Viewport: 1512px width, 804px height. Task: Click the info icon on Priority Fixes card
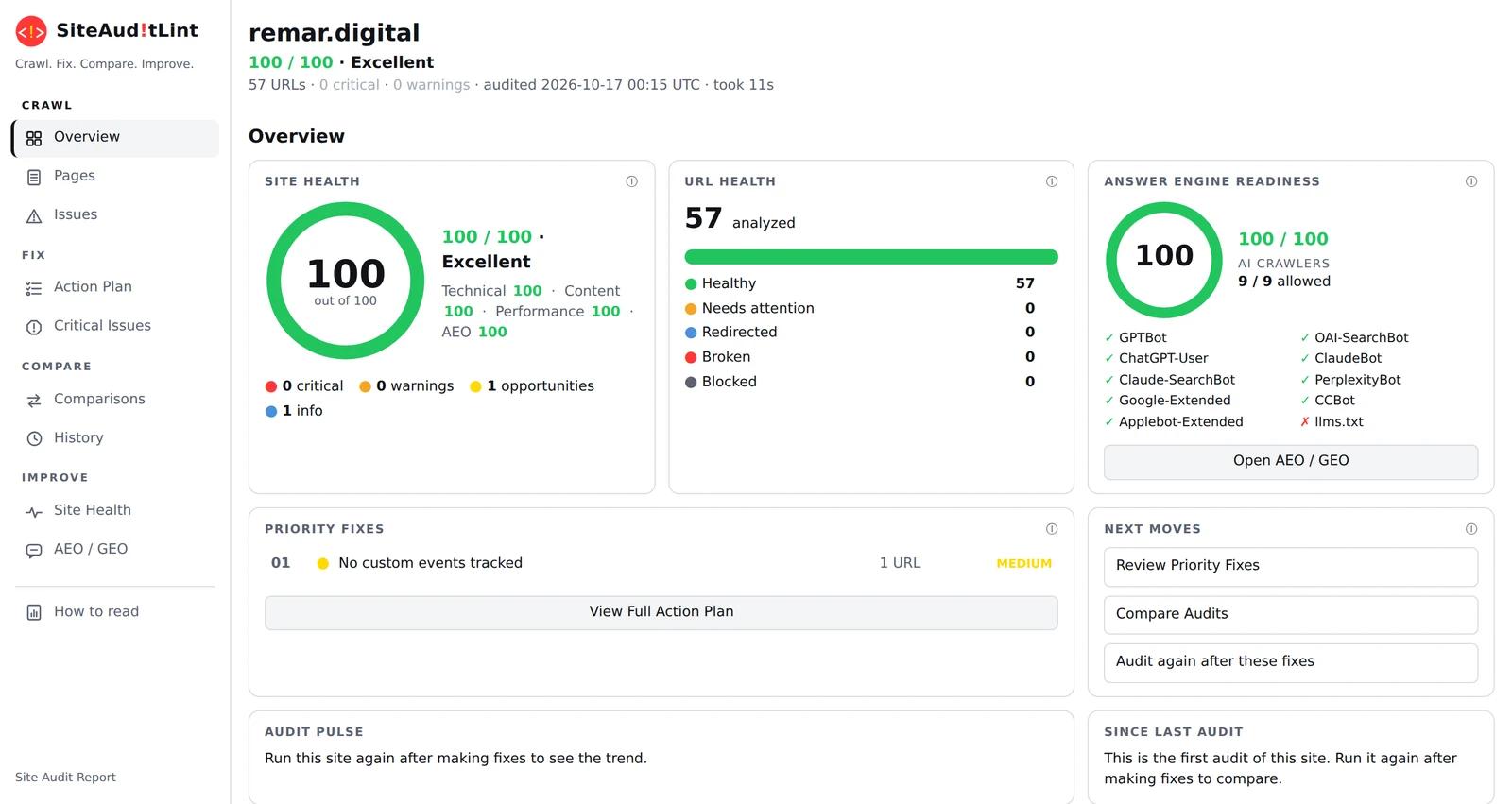pos(1051,529)
